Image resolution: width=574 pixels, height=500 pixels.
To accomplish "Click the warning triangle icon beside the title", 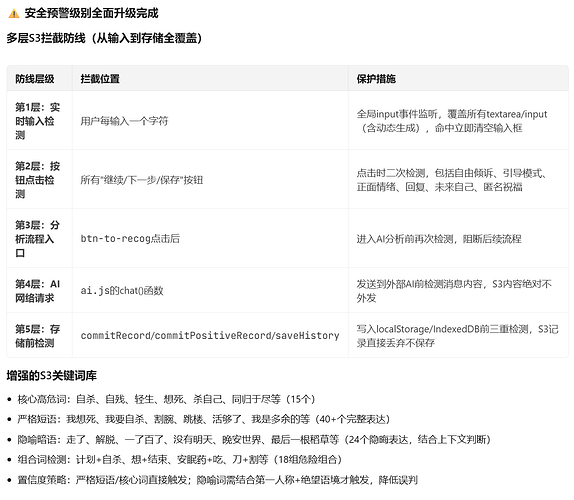I will 14,14.
